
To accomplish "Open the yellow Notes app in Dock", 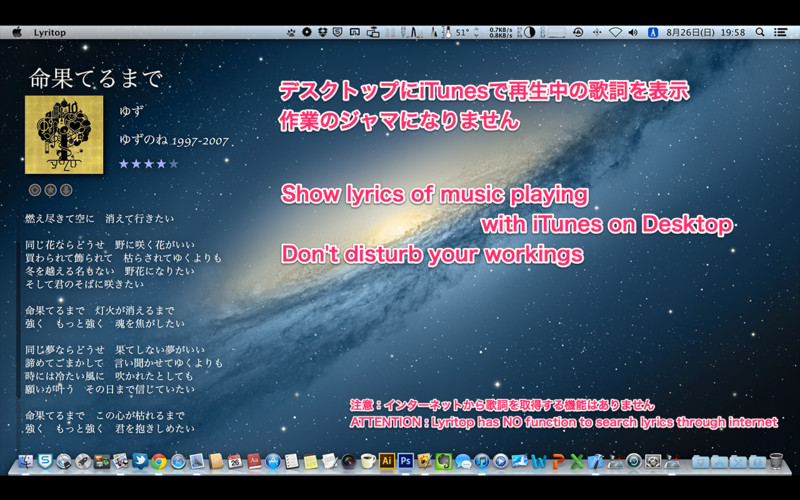I will [x=311, y=461].
